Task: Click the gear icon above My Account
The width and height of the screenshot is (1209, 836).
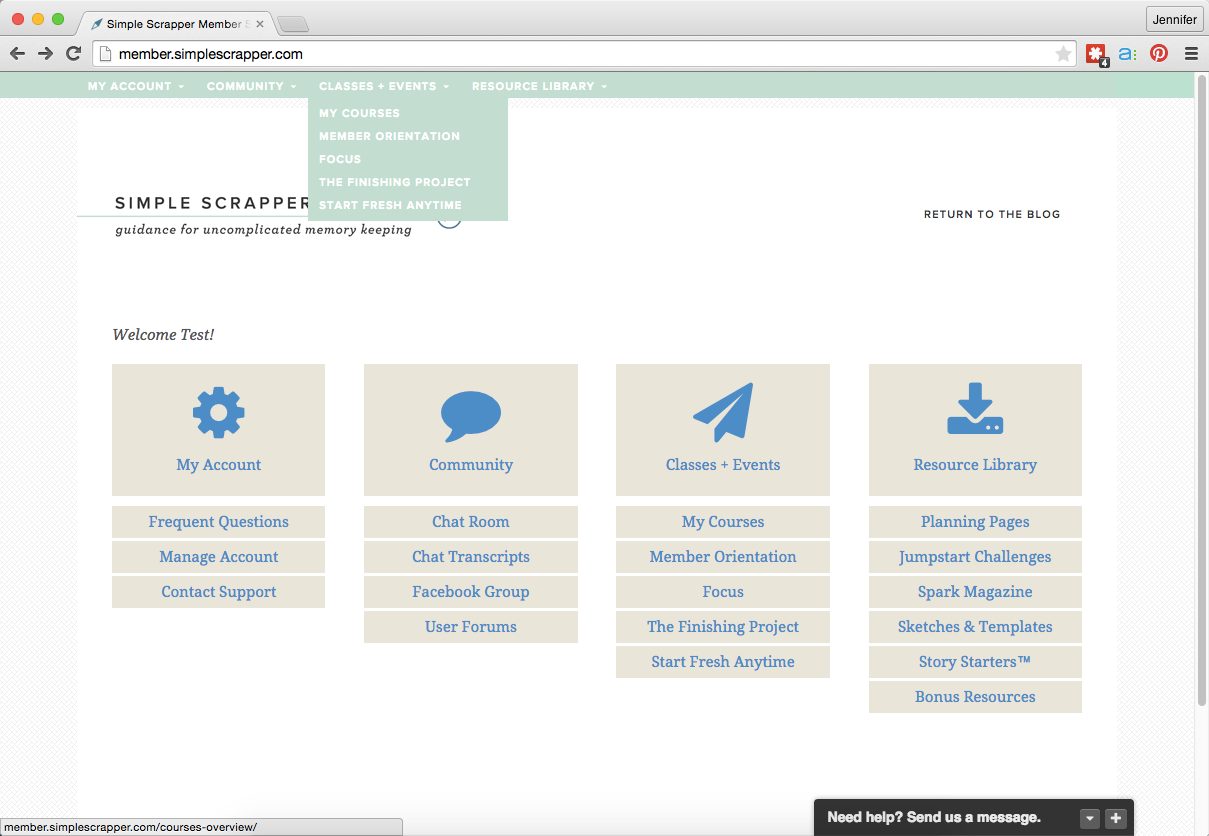Action: [x=218, y=412]
